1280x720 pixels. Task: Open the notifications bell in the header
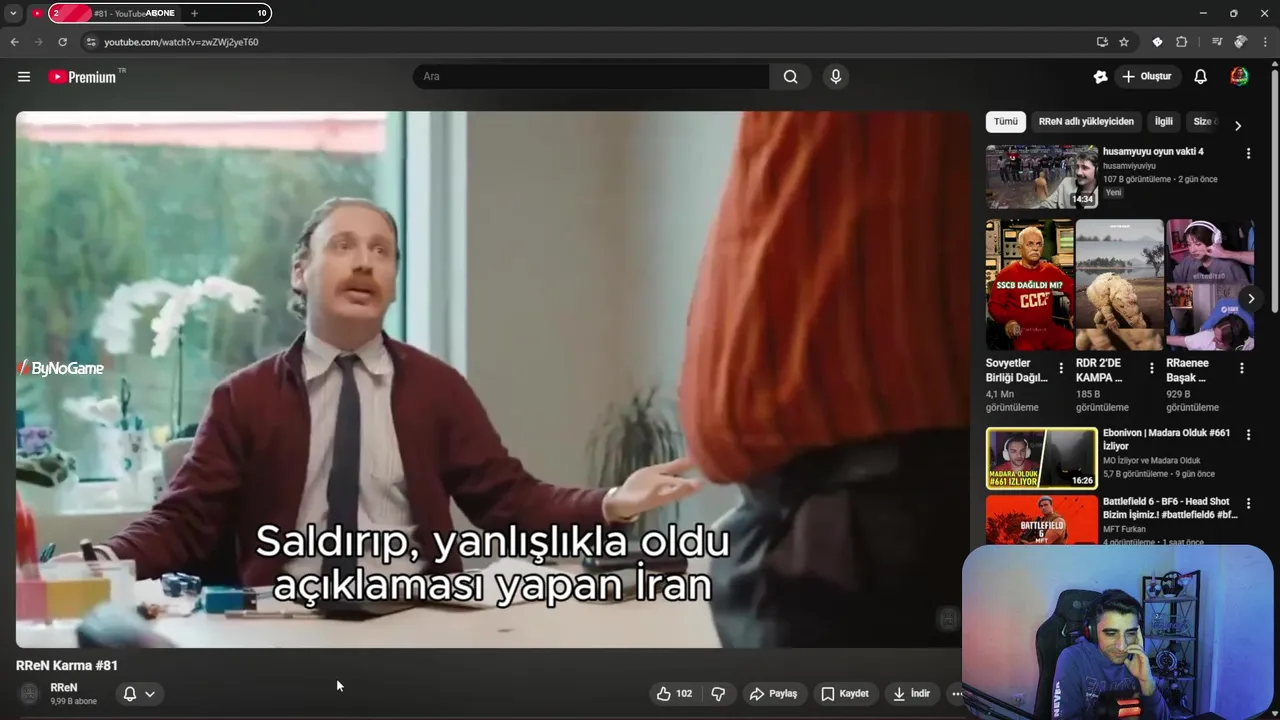[1201, 77]
